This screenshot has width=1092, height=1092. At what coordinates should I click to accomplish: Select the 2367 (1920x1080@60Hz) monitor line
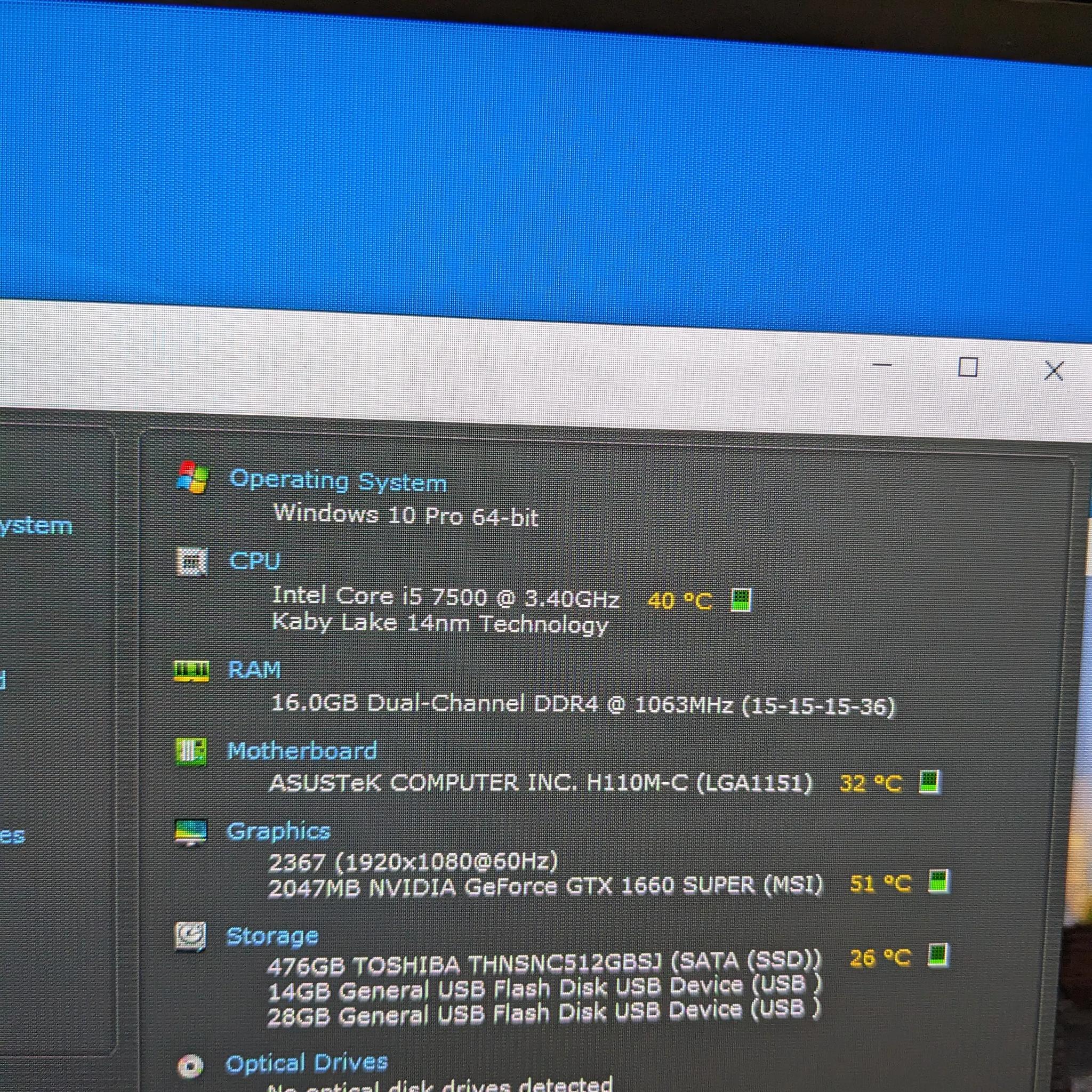point(413,862)
